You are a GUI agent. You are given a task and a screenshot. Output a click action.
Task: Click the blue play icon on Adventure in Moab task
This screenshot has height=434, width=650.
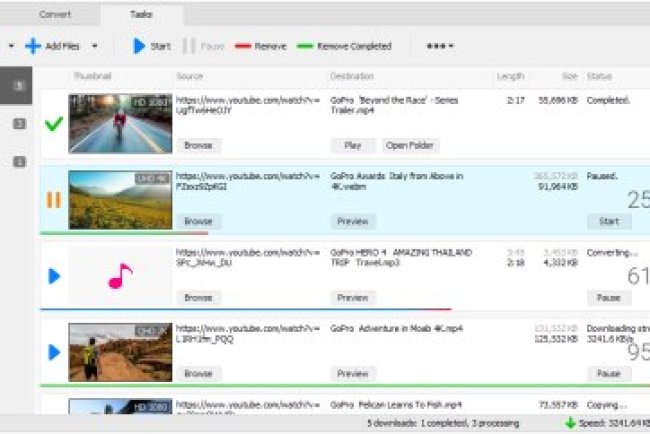coord(54,352)
